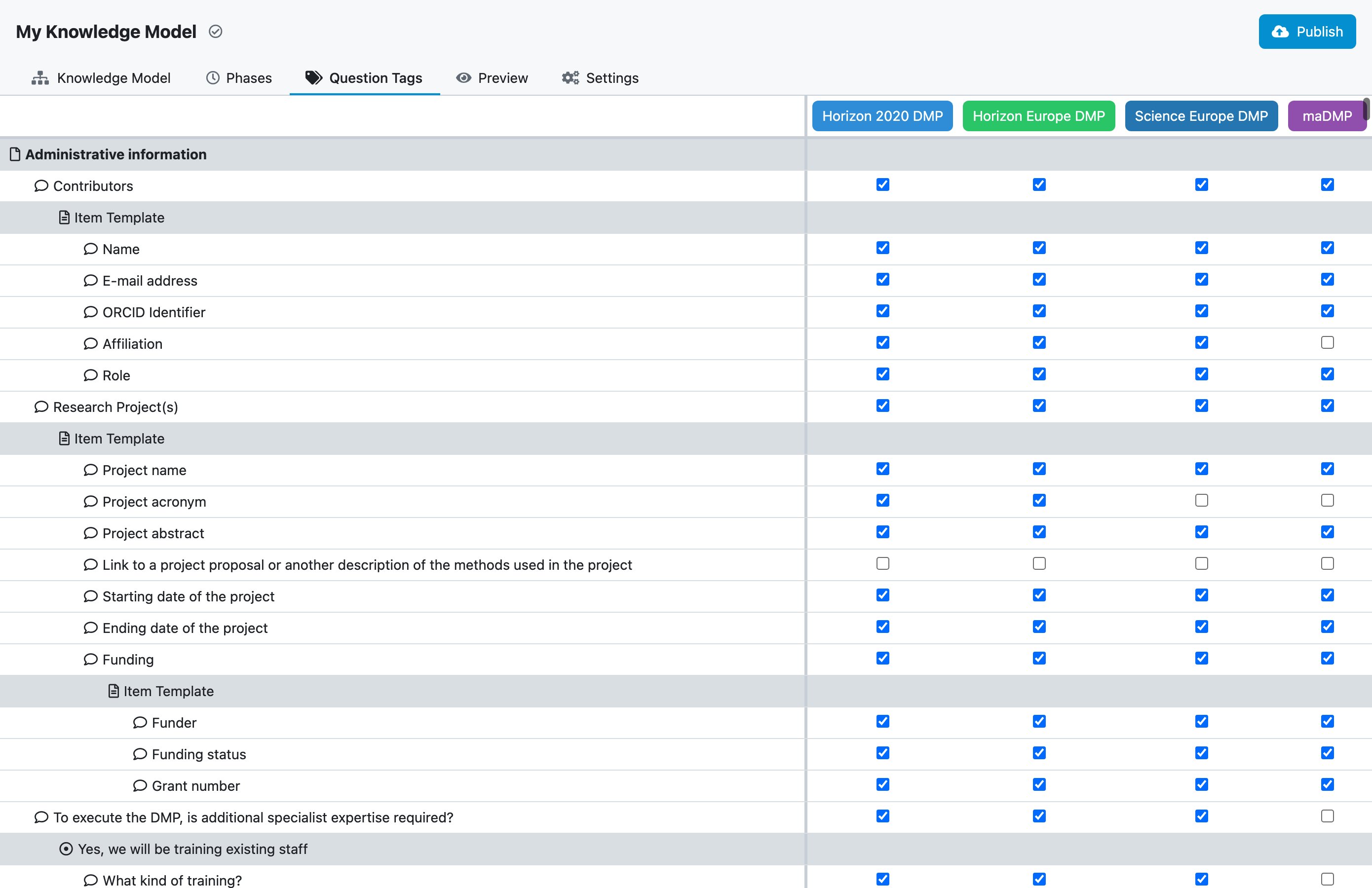Viewport: 1372px width, 888px height.
Task: Enable Horizon 2020 DMP for Link to a project proposal
Action: (882, 563)
